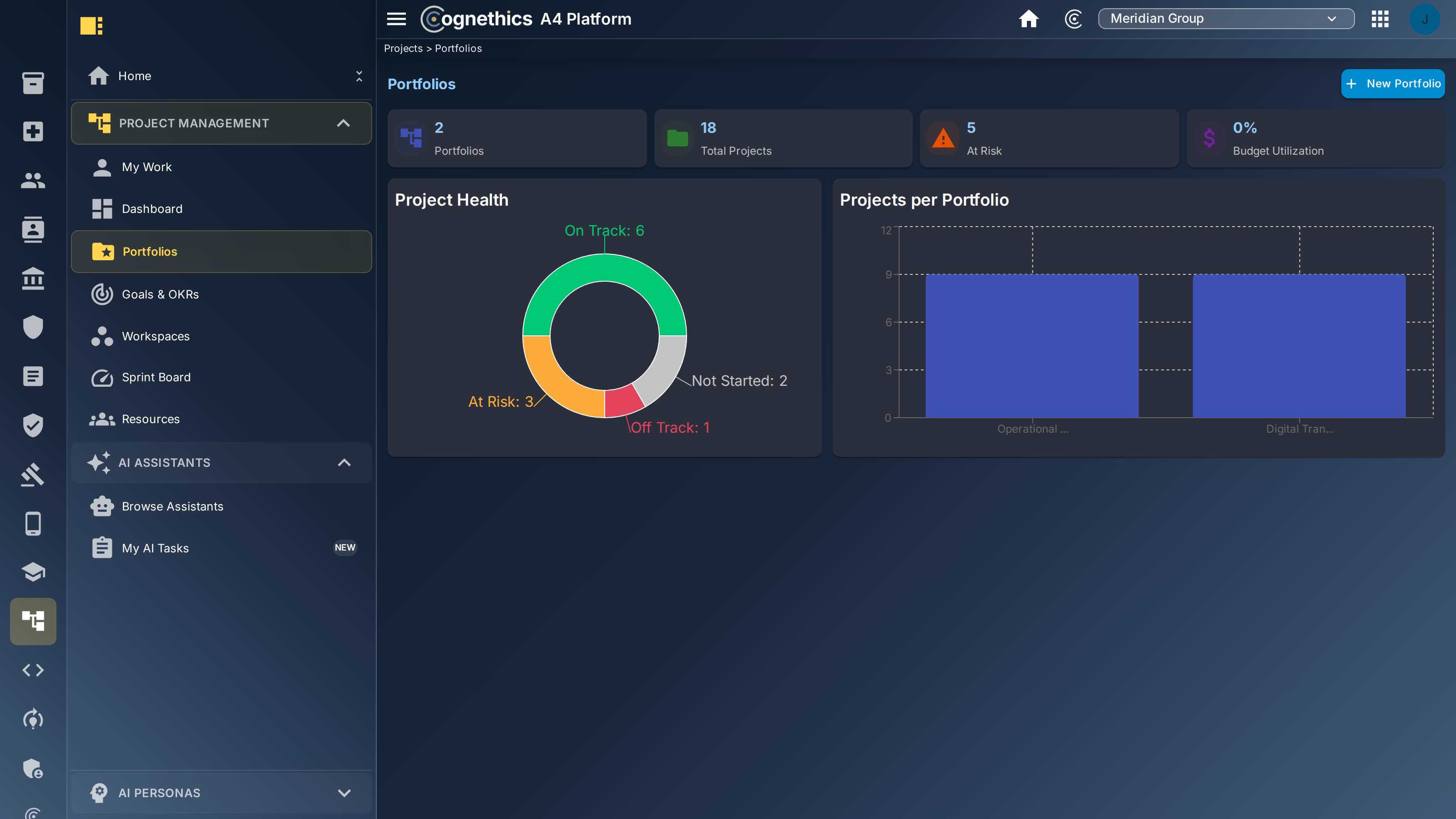The height and width of the screenshot is (819, 1456).
Task: Click the 0% Budget Utilization stat card
Action: coord(1315,138)
